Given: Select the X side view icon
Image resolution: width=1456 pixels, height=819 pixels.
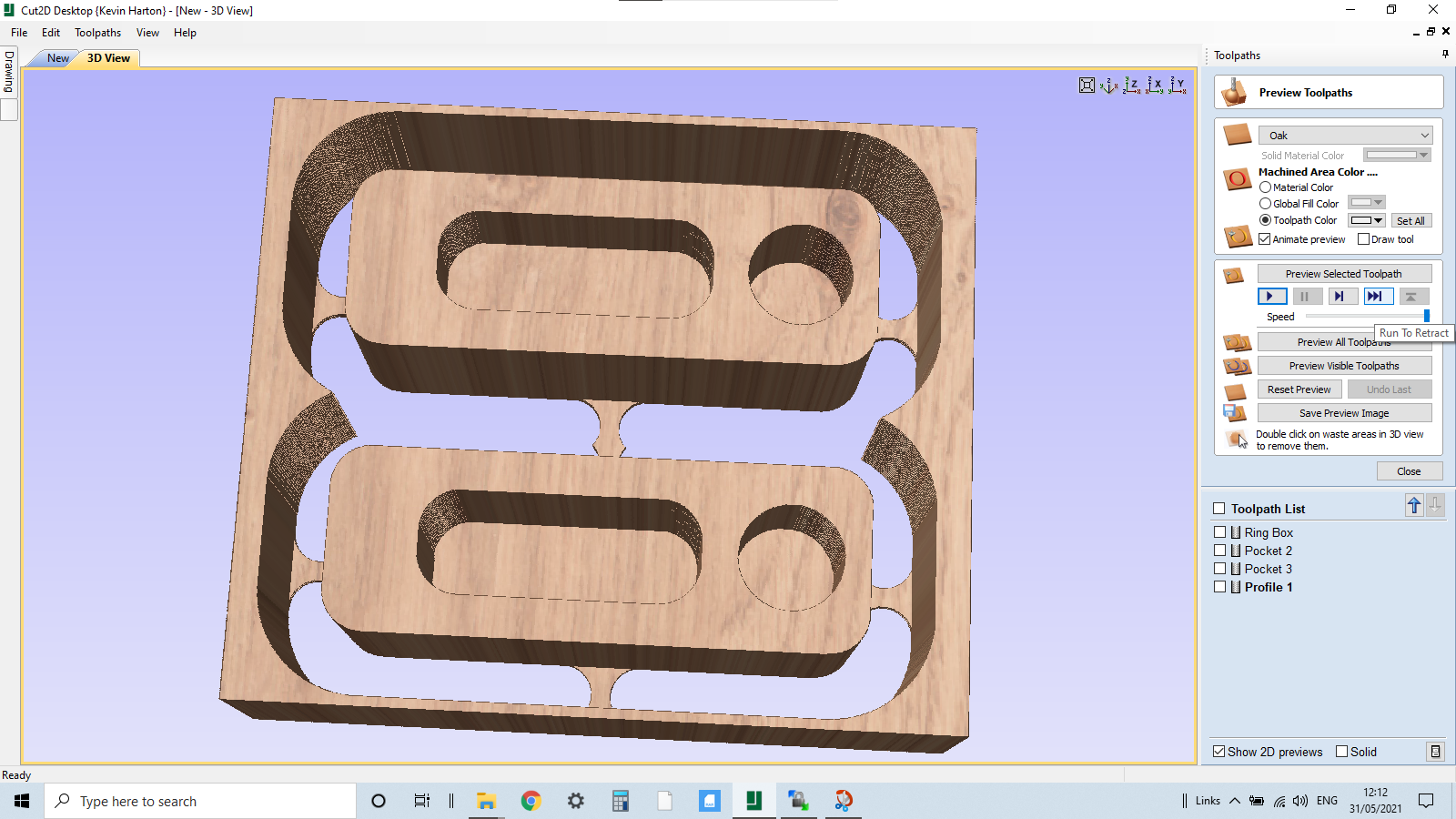Looking at the screenshot, I should point(1156,85).
